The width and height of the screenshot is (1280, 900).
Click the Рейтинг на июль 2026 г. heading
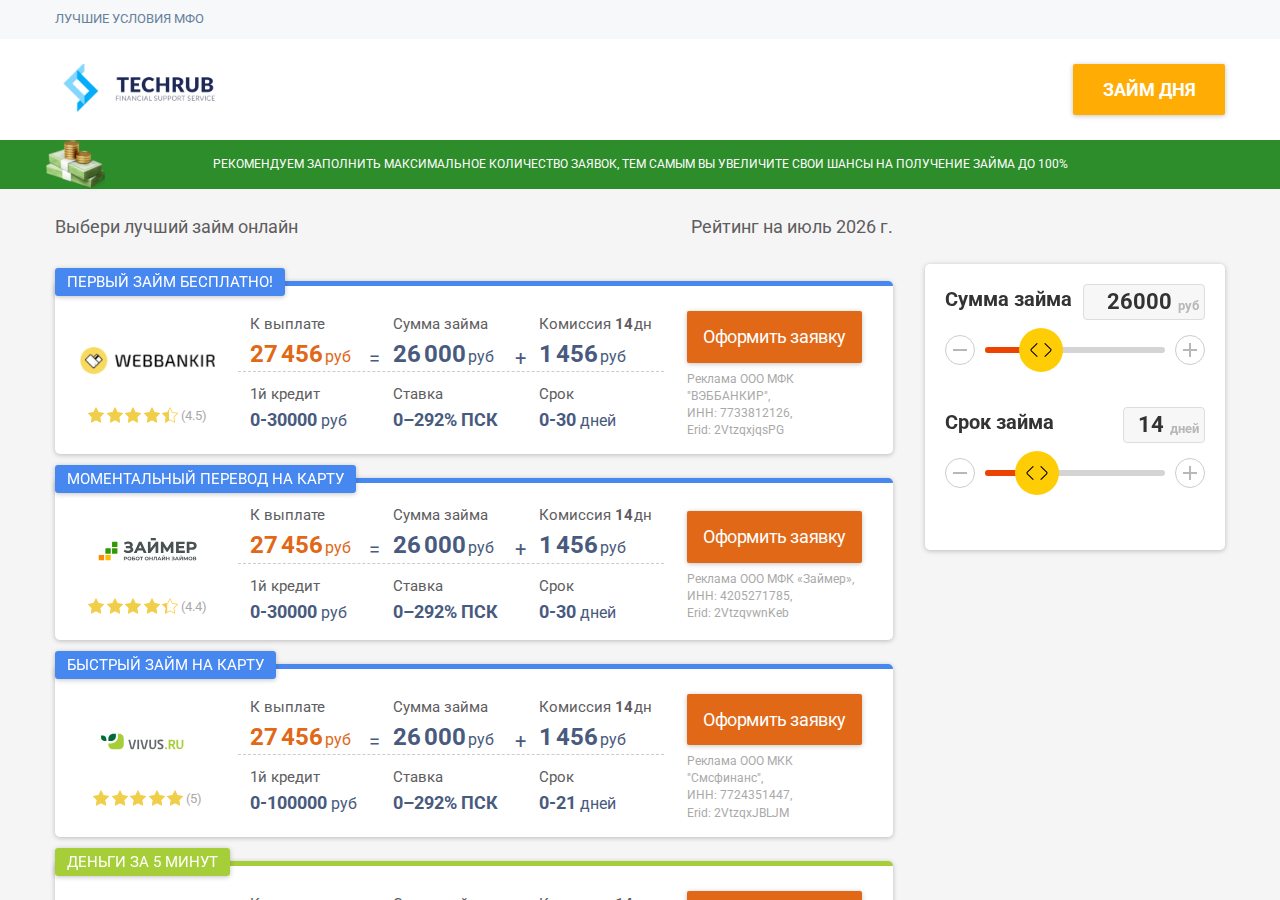pos(792,227)
